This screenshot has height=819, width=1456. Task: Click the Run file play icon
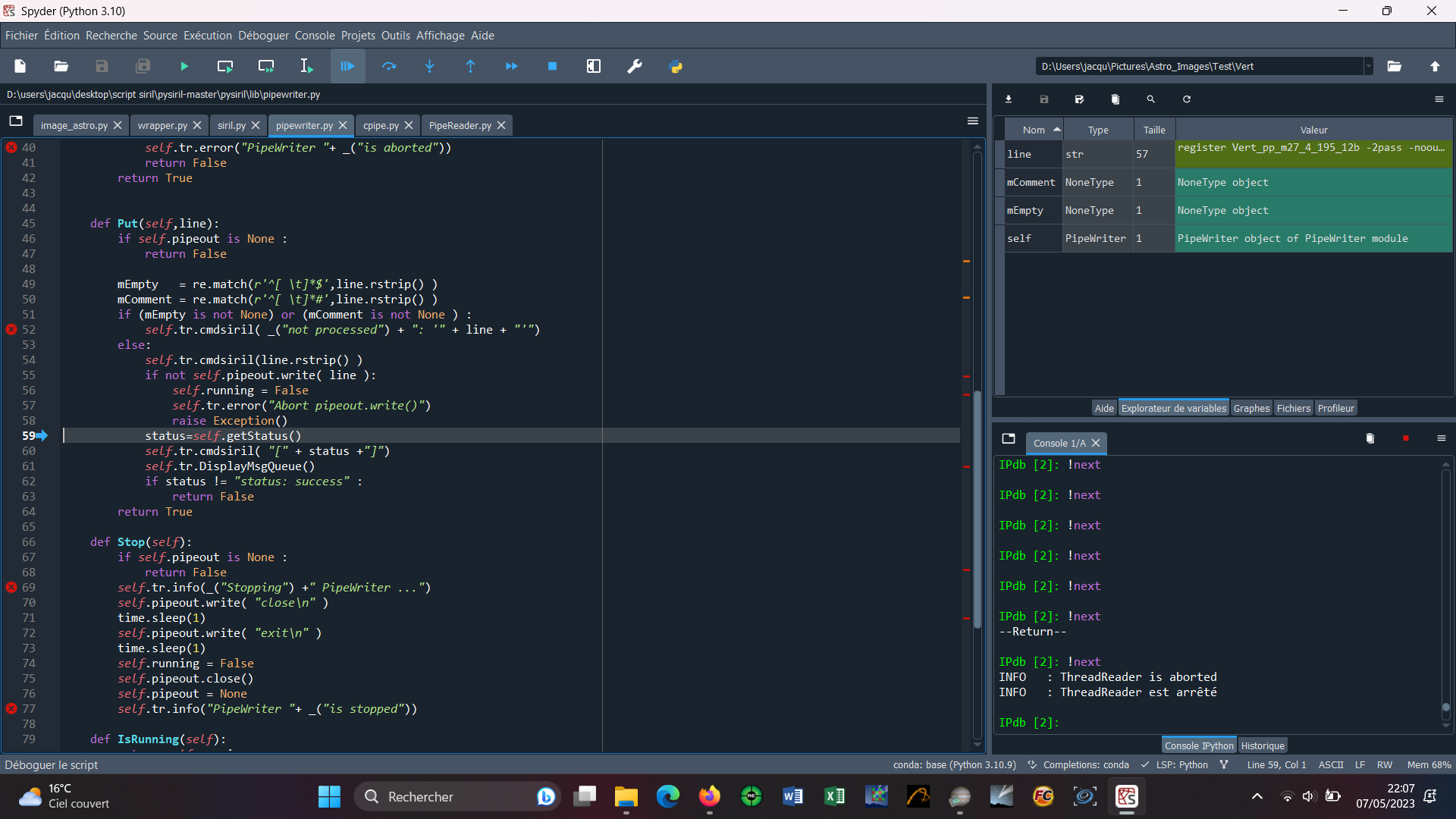(x=184, y=67)
